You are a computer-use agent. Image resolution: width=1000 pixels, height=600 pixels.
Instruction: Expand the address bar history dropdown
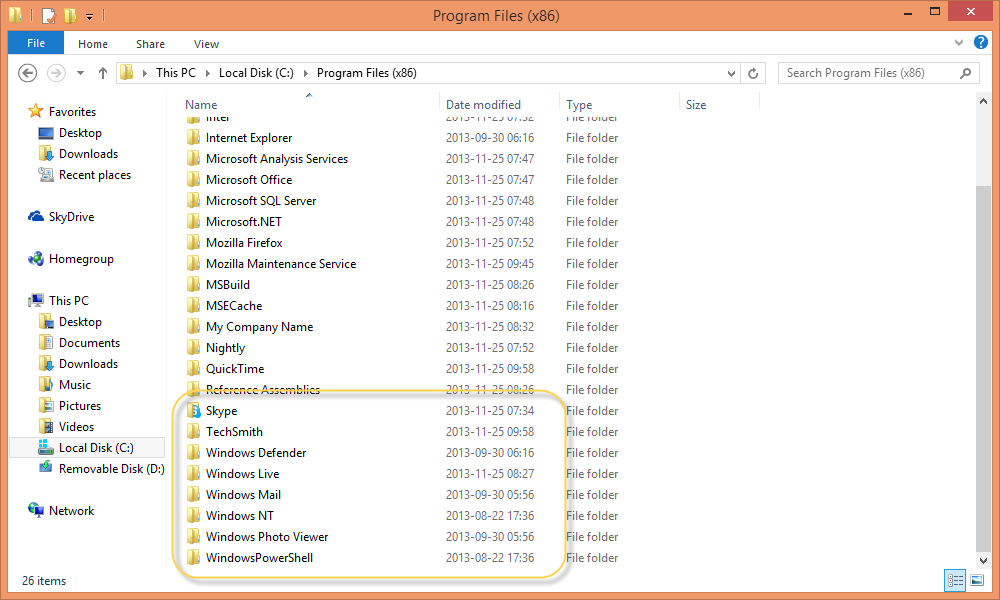click(x=732, y=73)
